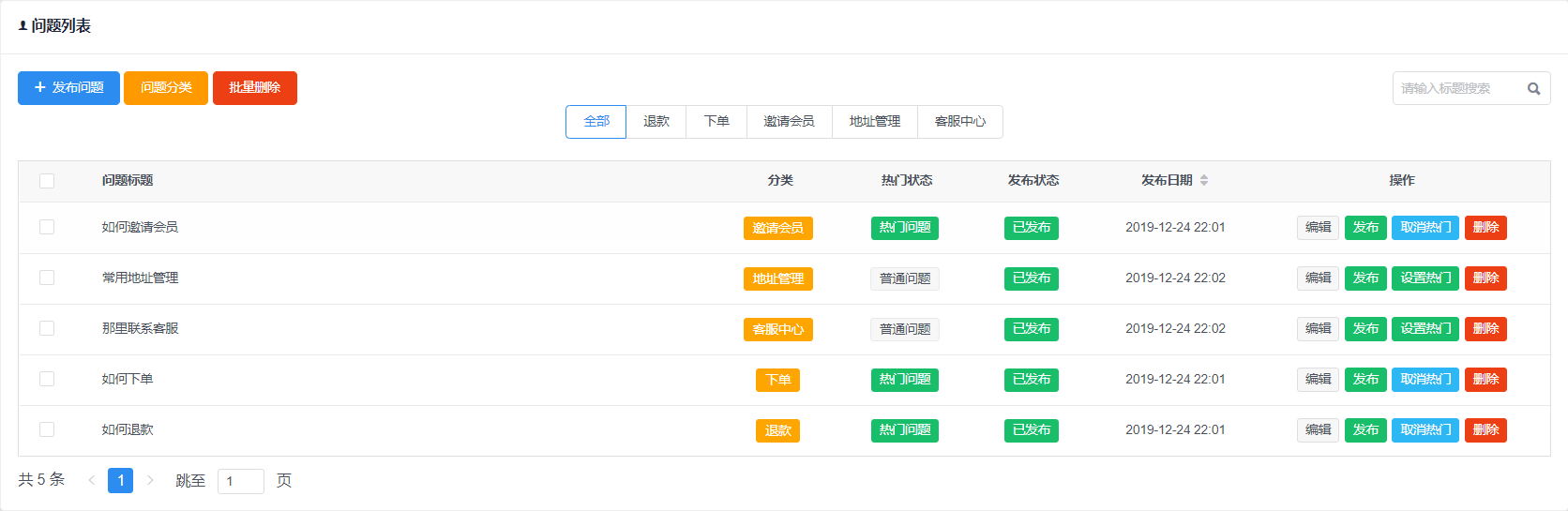
Task: Open the 客服中心 filter tab
Action: click(959, 122)
